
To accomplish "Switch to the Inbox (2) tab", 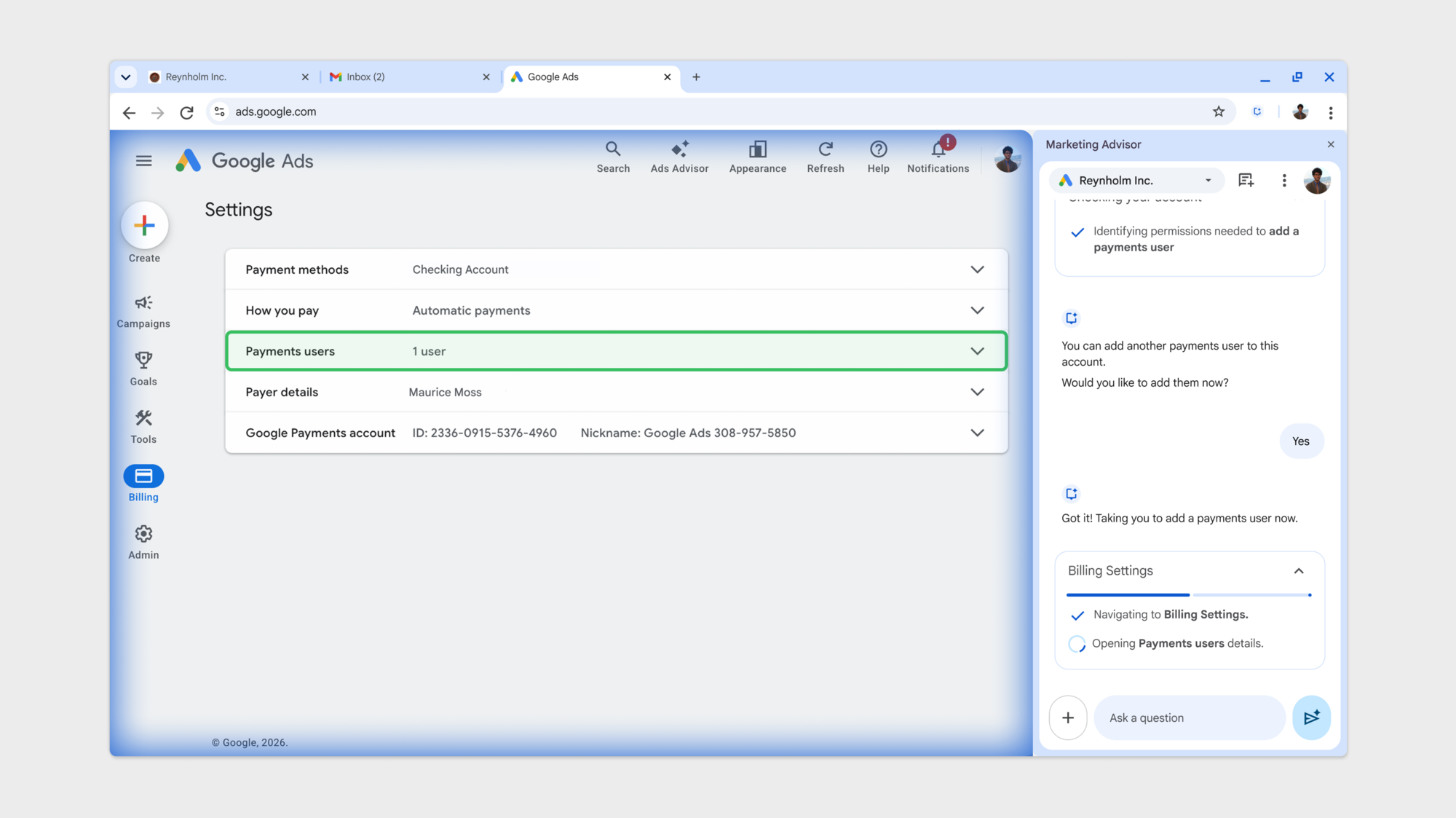I will point(409,76).
